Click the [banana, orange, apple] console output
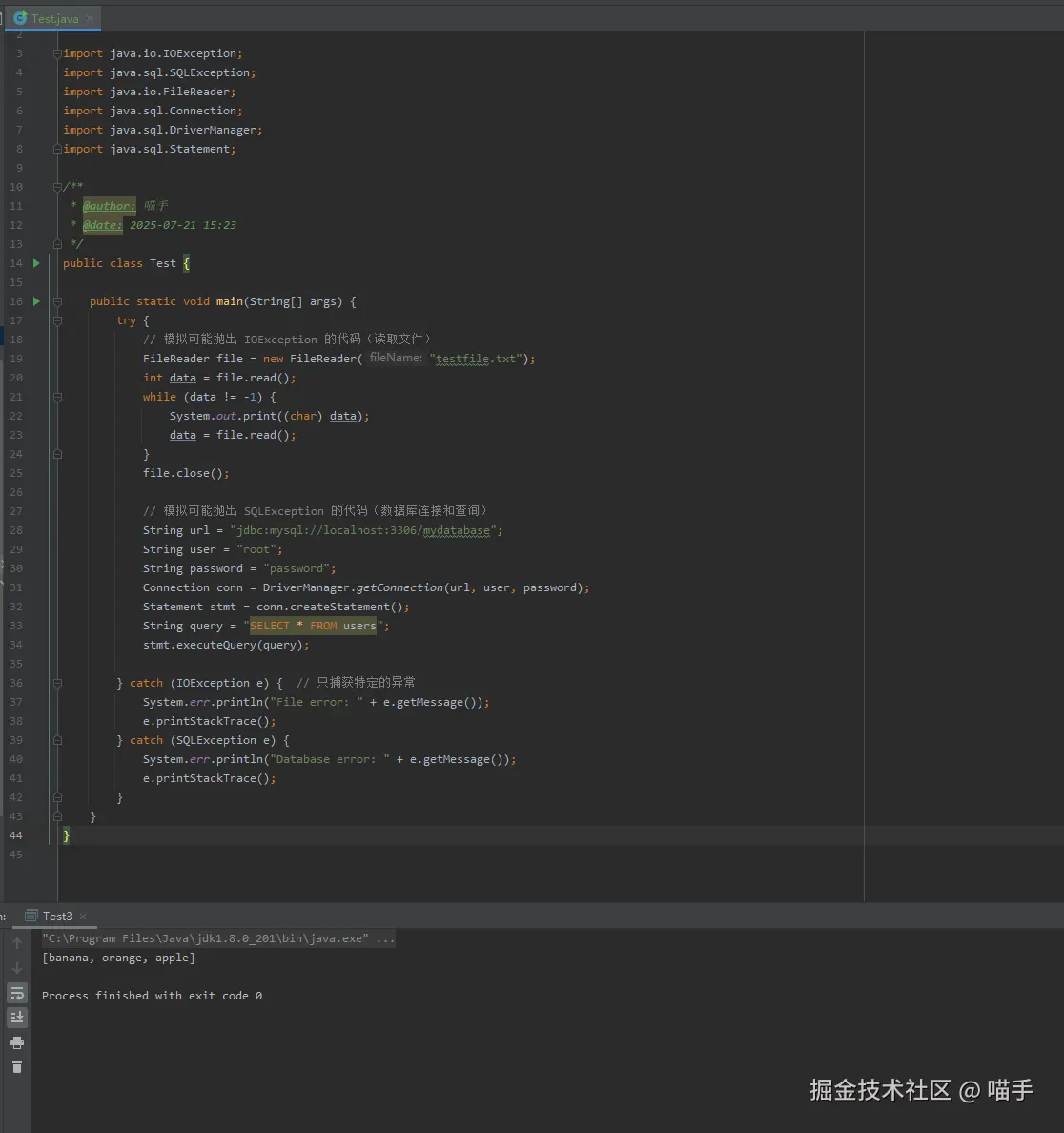Screen dimensions: 1064x1133 [118, 958]
